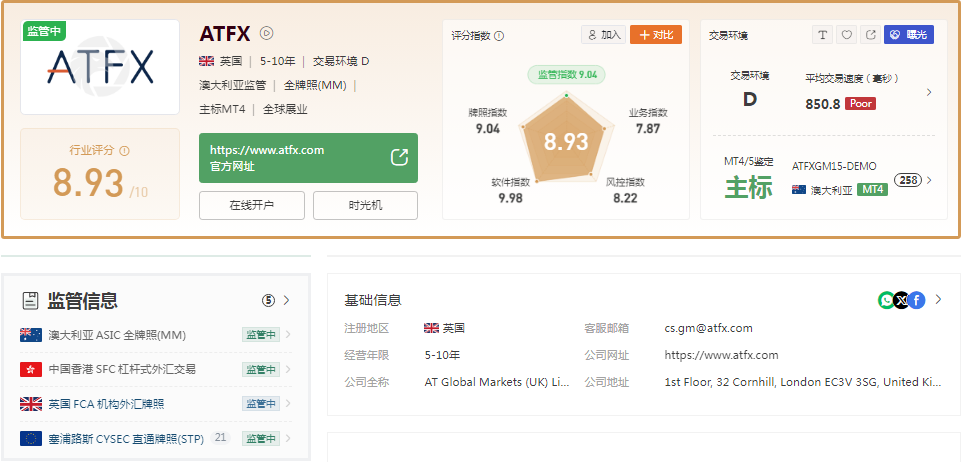Click the 258 count badge
Viewport: 963px width, 462px height.
(908, 180)
